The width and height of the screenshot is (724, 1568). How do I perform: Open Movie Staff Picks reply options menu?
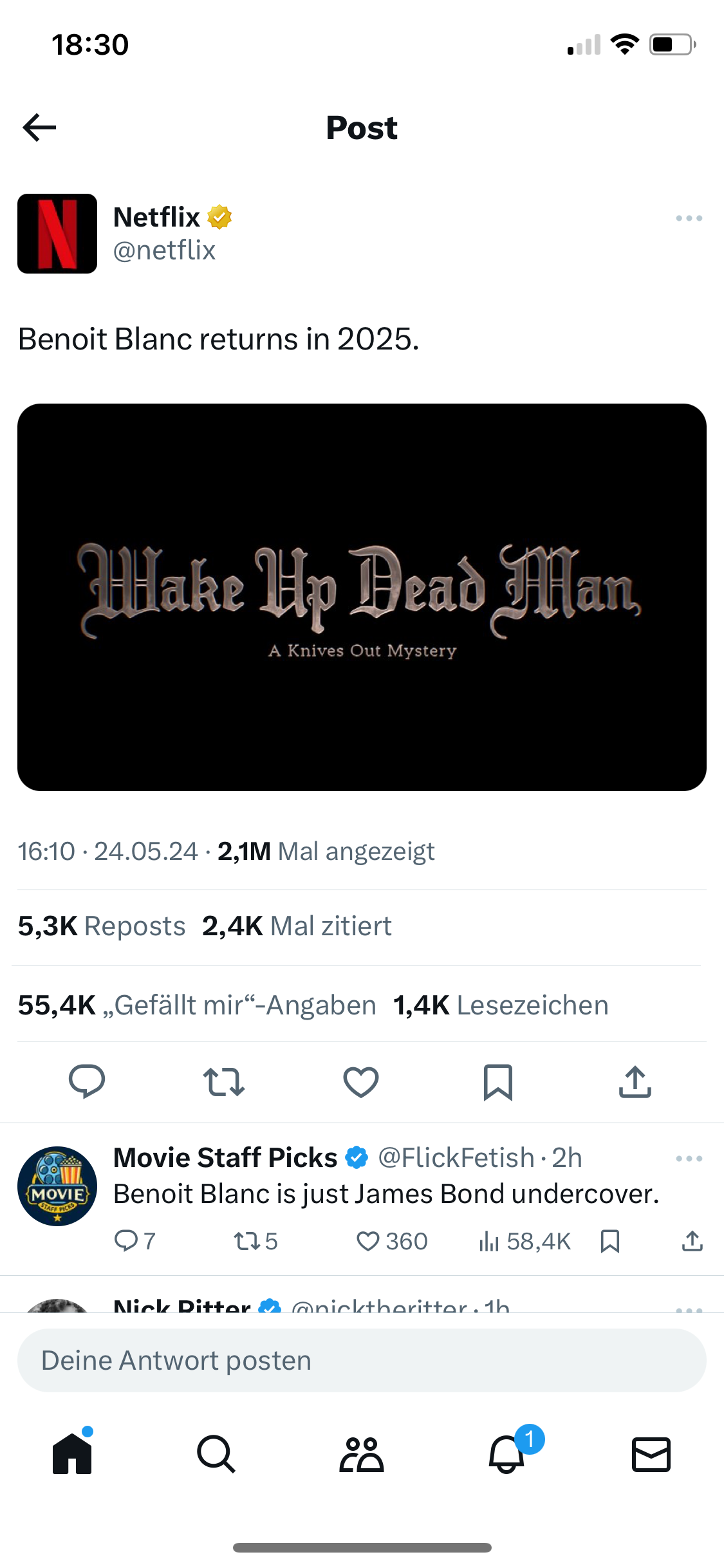(689, 1159)
